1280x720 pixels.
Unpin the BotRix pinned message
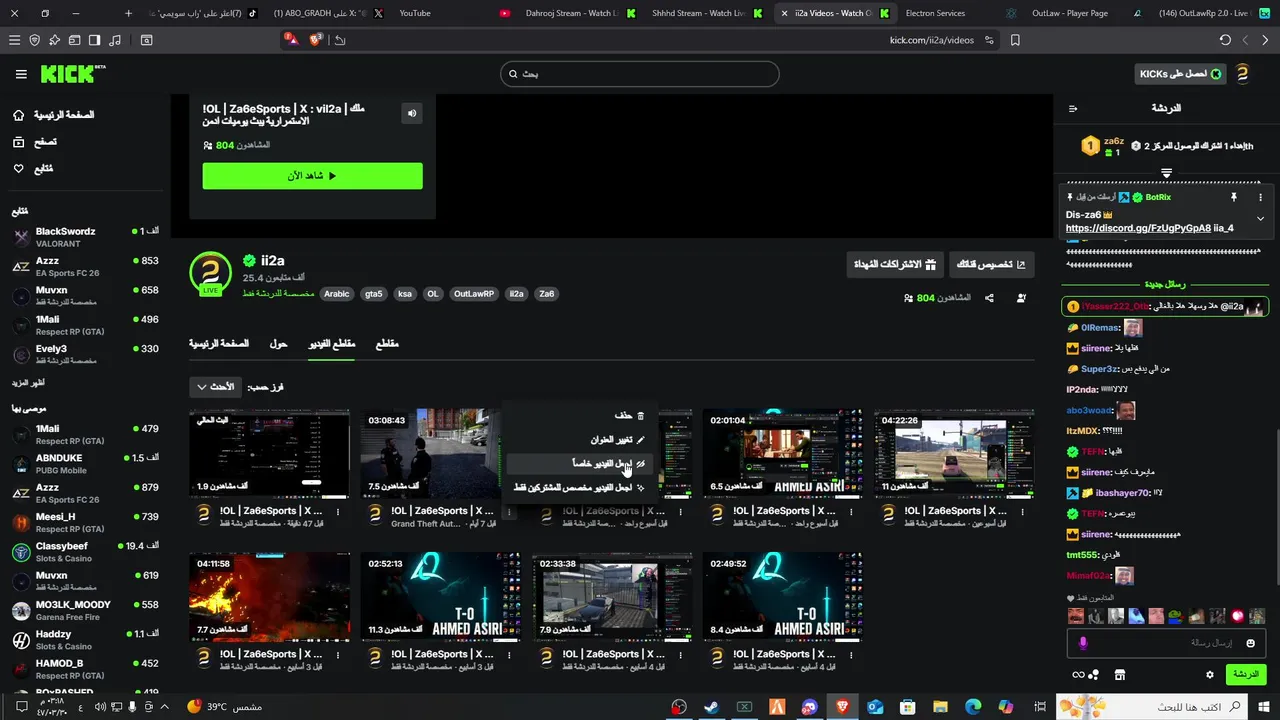point(1233,198)
